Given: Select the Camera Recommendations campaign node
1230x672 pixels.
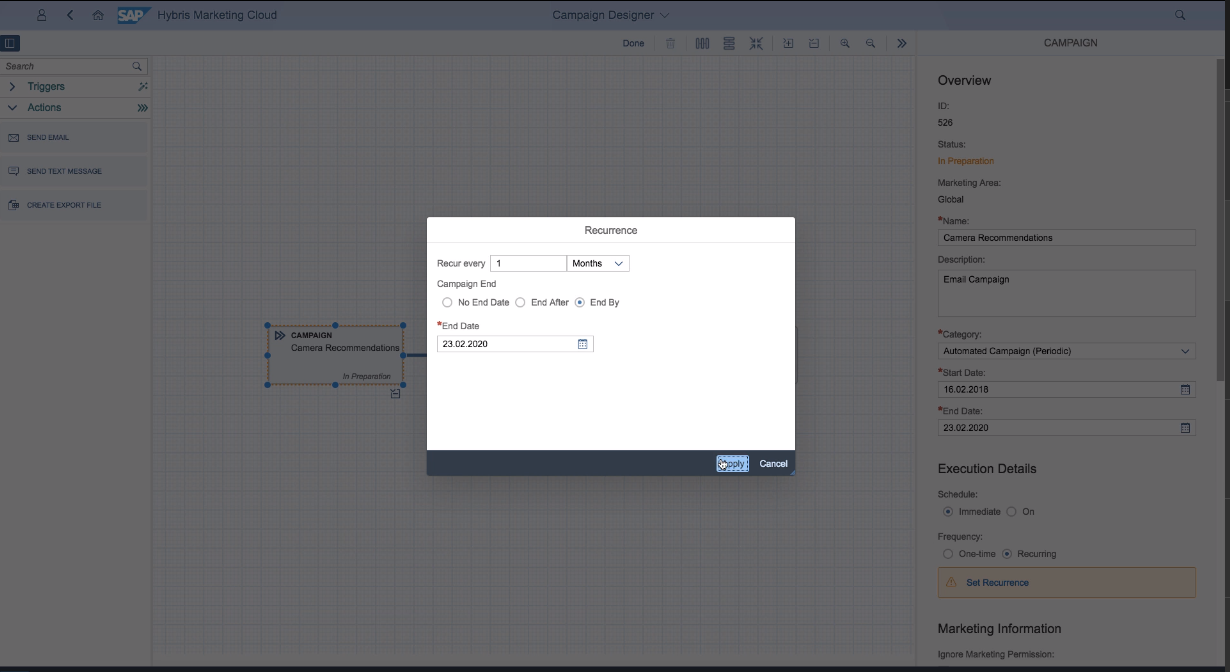Looking at the screenshot, I should click(335, 355).
